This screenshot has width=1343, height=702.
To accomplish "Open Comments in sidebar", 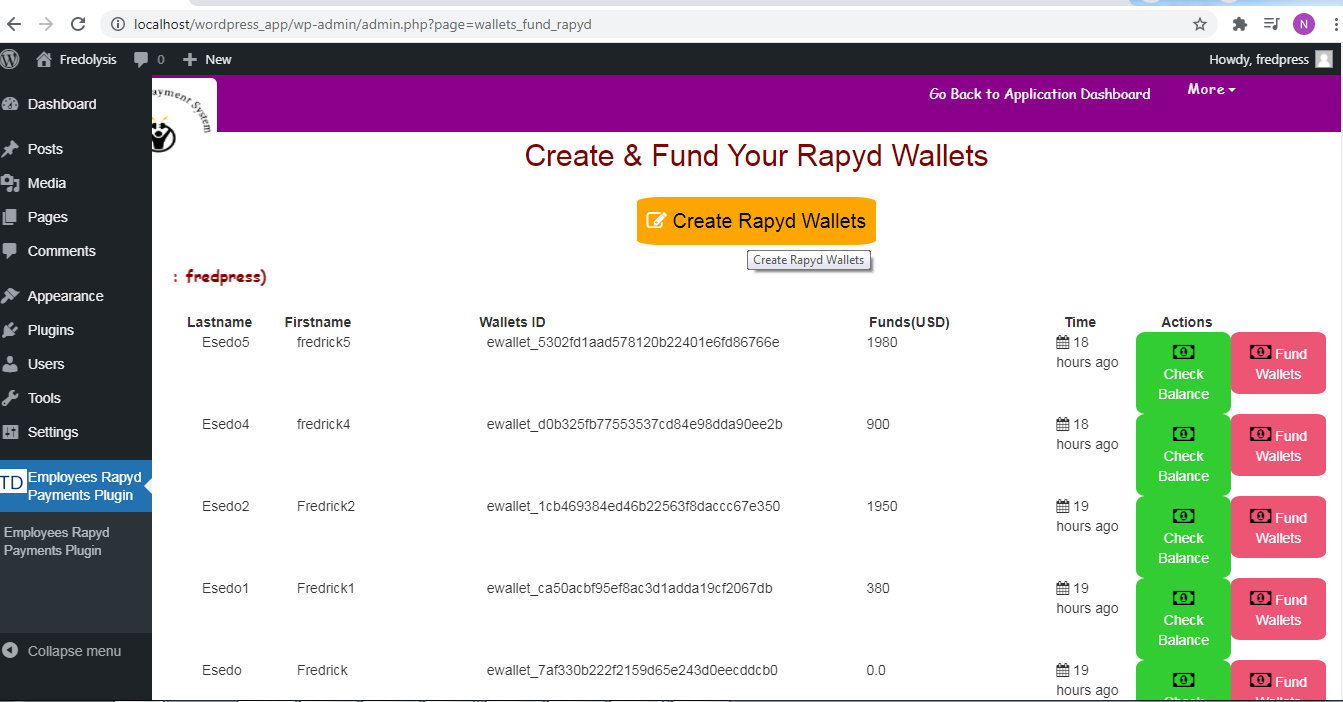I will tap(76, 251).
